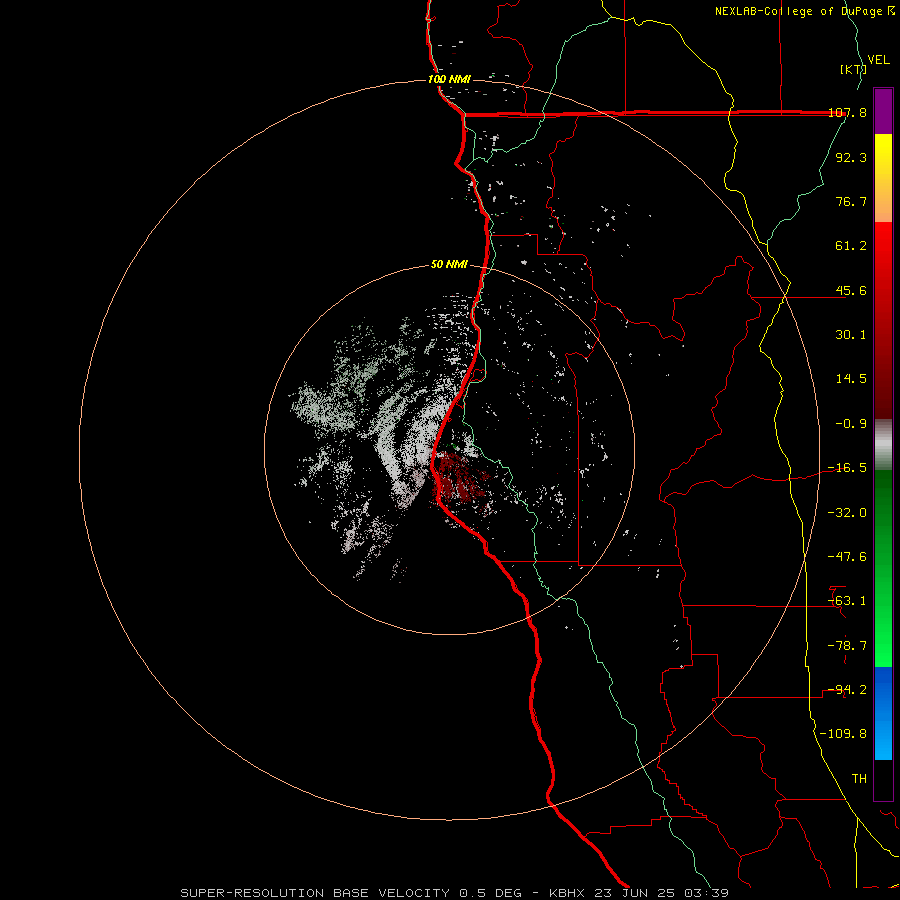The image size is (900, 900).
Task: Click the 50 NMI range ring label
Action: point(449,264)
